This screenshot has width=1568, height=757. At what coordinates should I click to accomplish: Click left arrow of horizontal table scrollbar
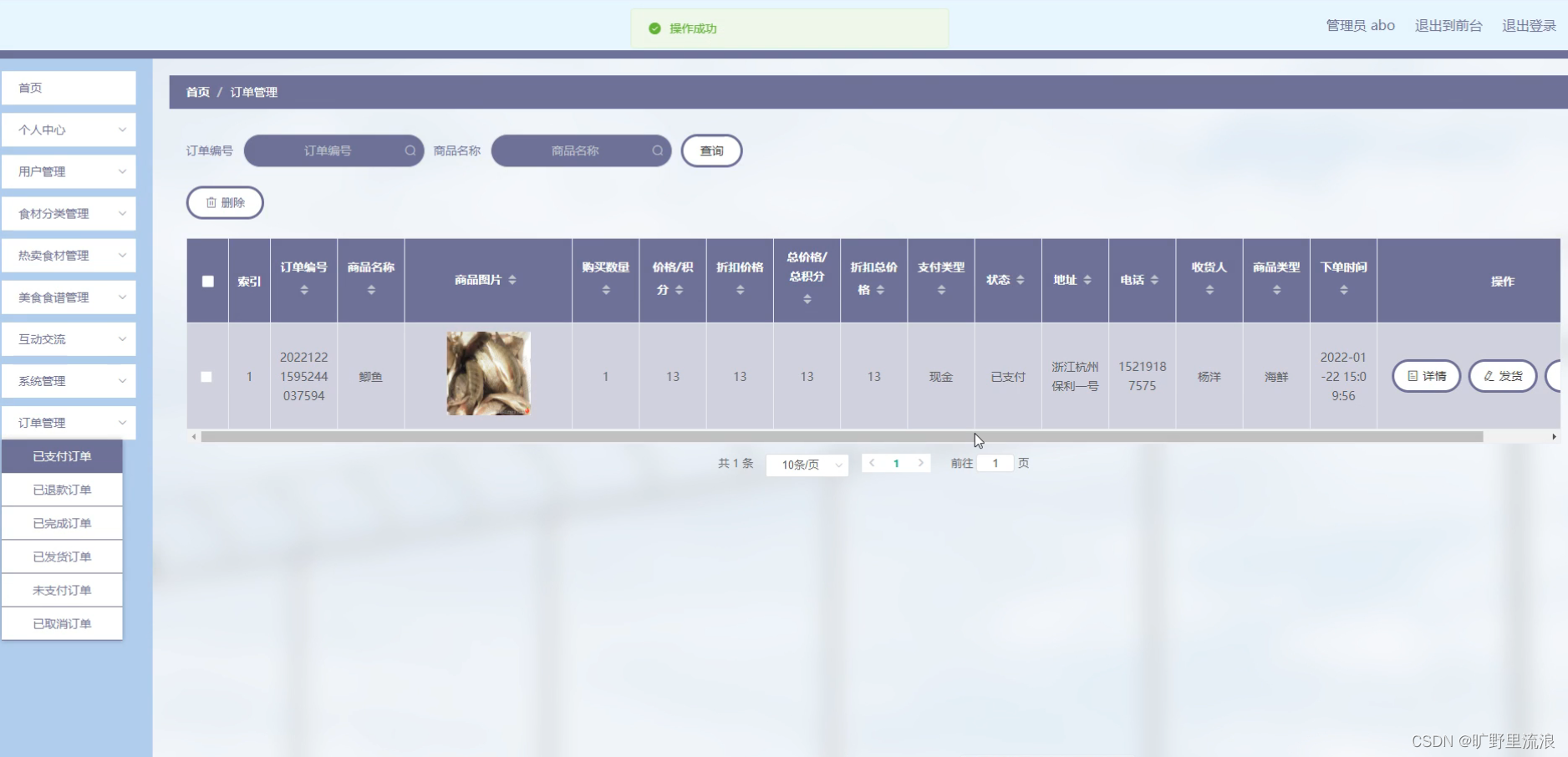tap(194, 437)
